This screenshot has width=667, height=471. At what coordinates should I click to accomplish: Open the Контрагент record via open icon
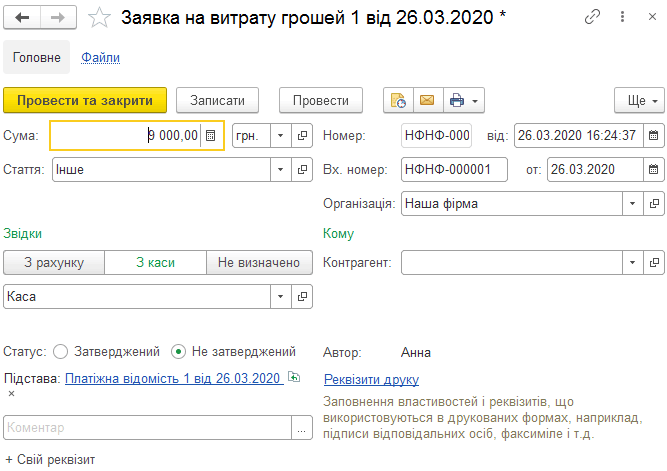(x=654, y=263)
